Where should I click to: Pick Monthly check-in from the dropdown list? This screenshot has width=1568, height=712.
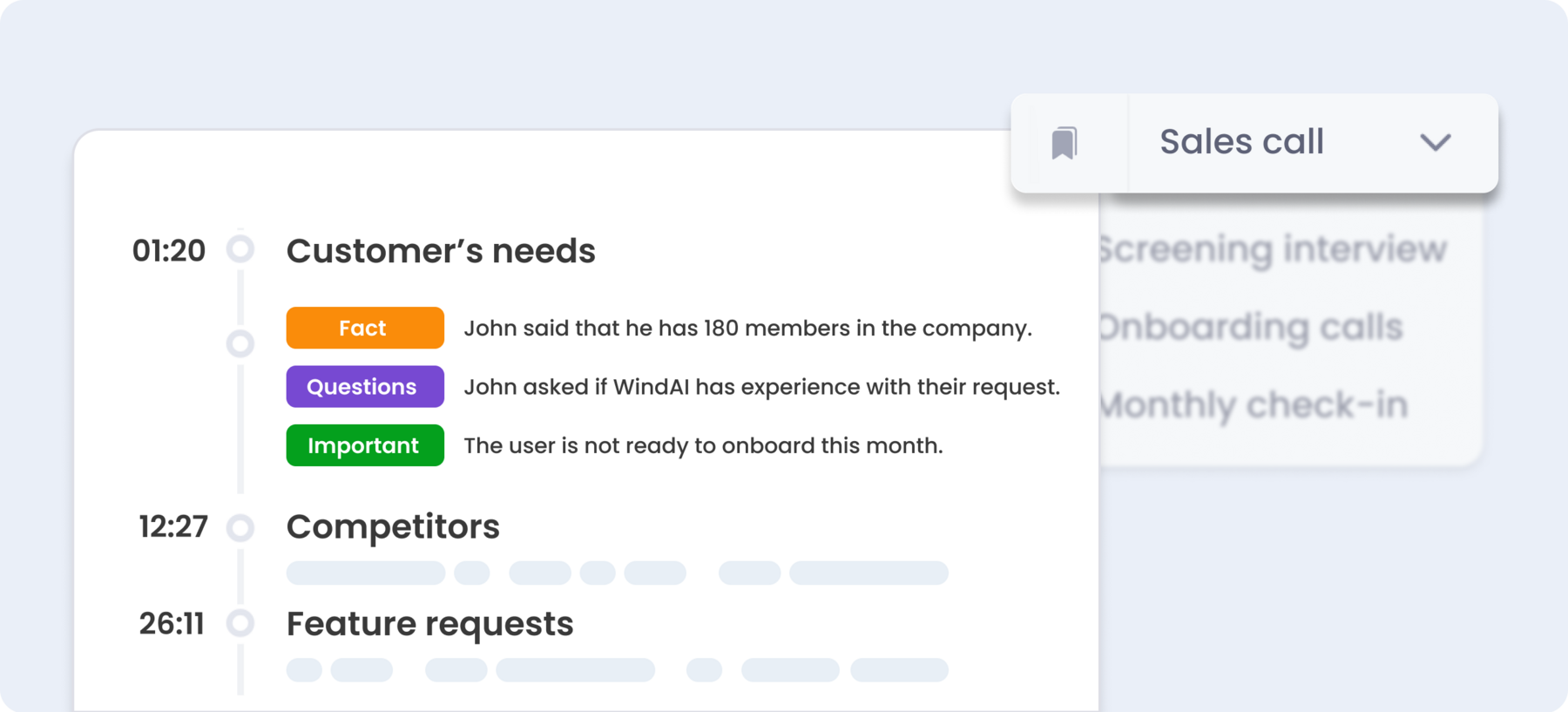1254,405
